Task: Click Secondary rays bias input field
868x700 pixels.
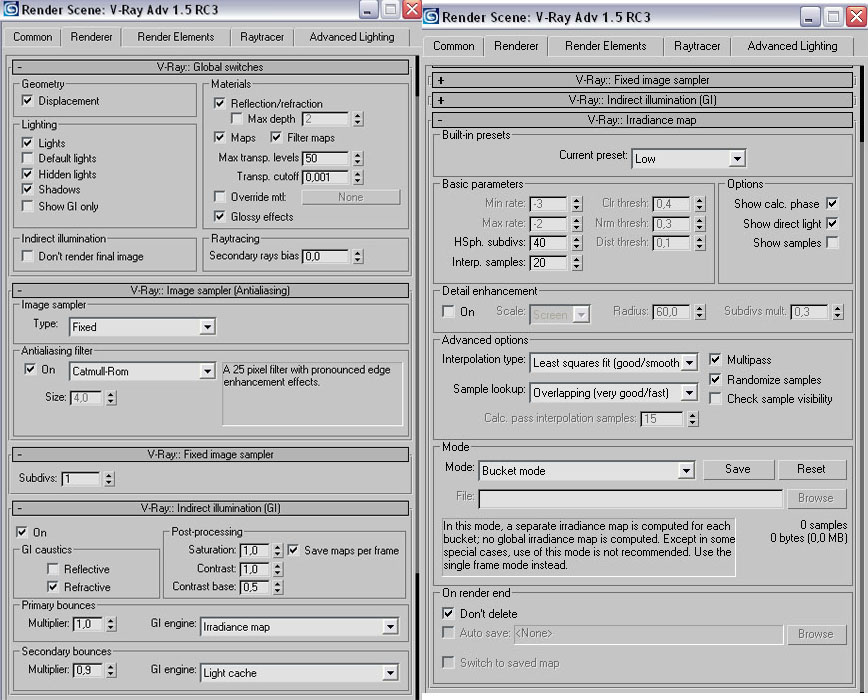Action: pos(326,256)
